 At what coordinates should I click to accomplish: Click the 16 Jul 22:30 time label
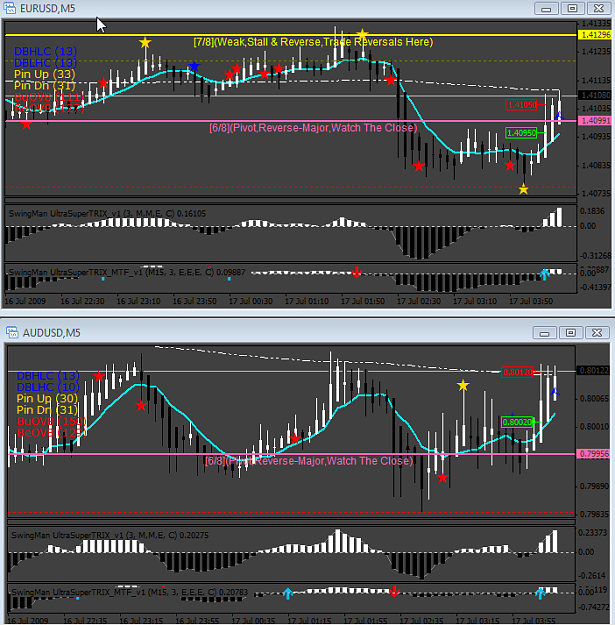[82, 301]
